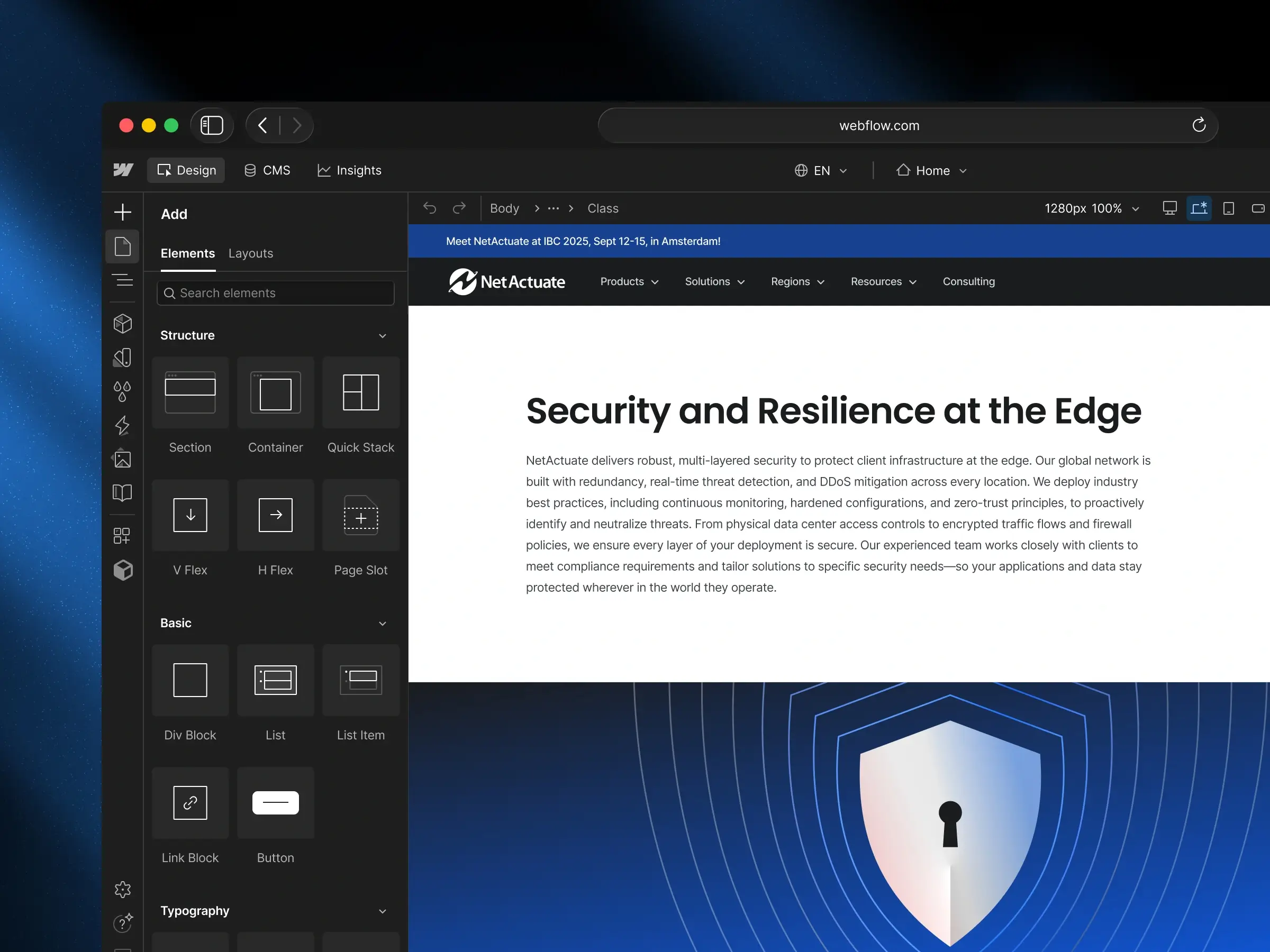Image resolution: width=1270 pixels, height=952 pixels.
Task: Click the Undo arrow
Action: point(430,208)
